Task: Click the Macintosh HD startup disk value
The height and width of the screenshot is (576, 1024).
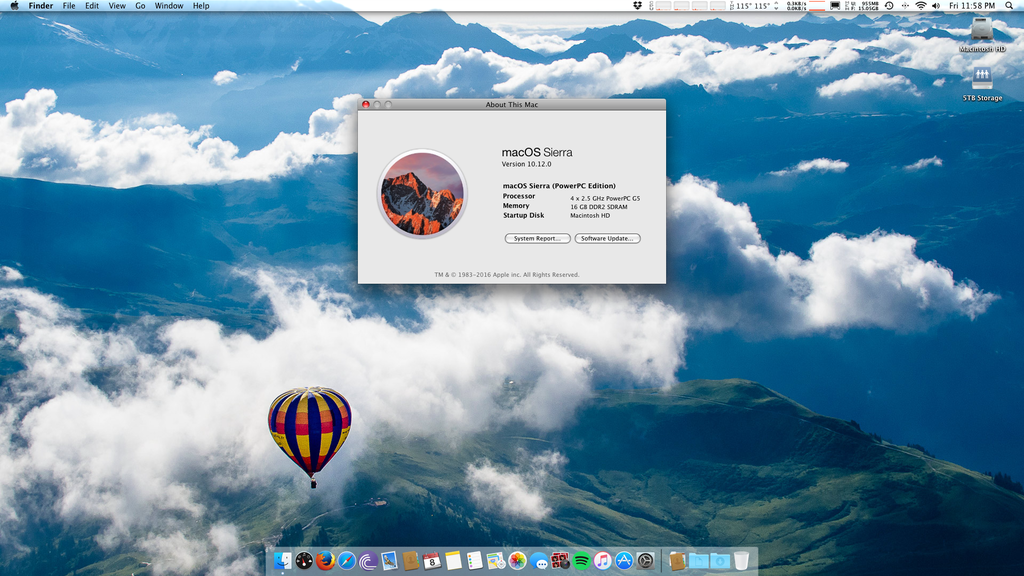Action: (590, 216)
